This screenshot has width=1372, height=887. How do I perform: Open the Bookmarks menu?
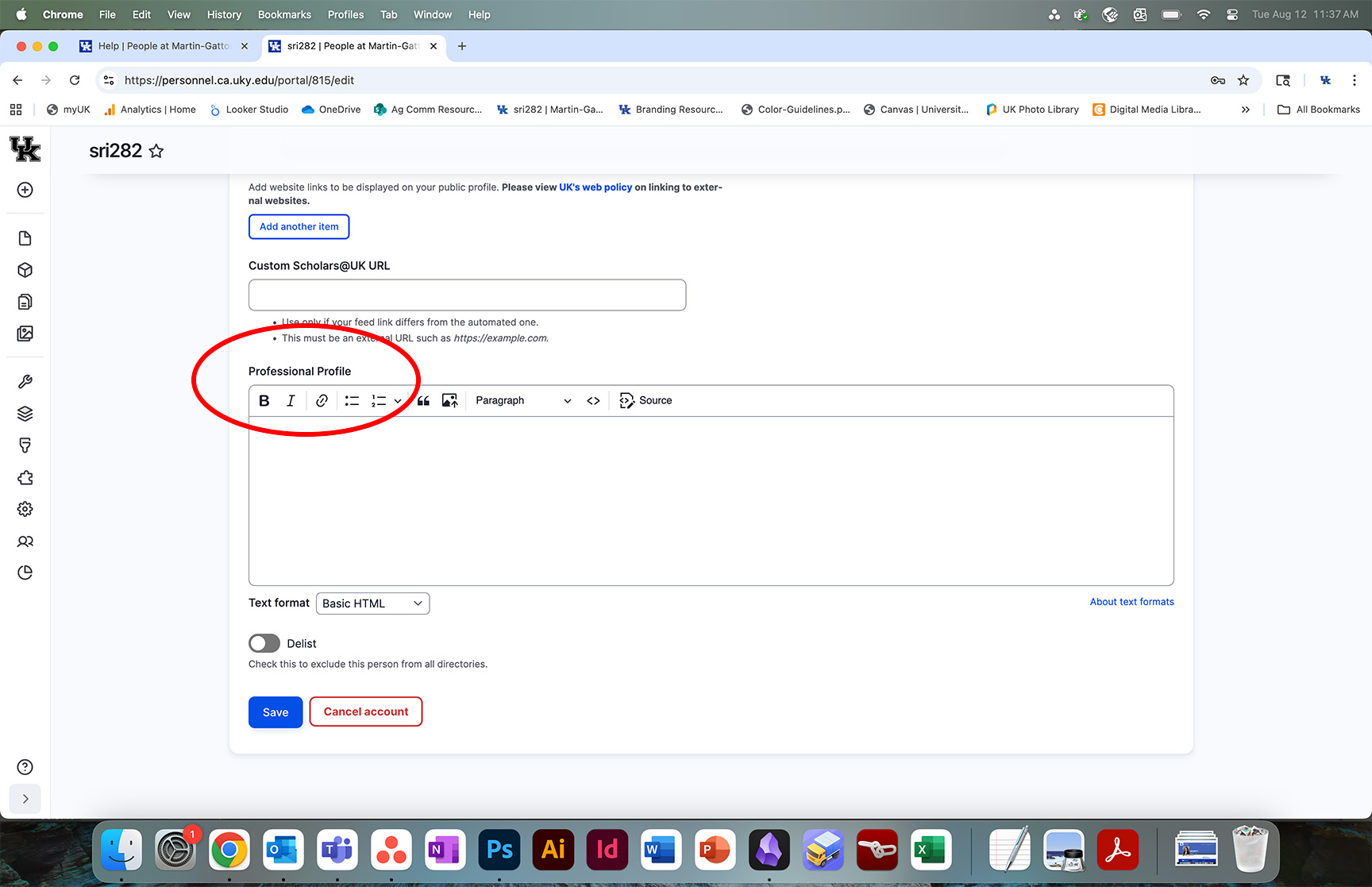pyautogui.click(x=284, y=14)
